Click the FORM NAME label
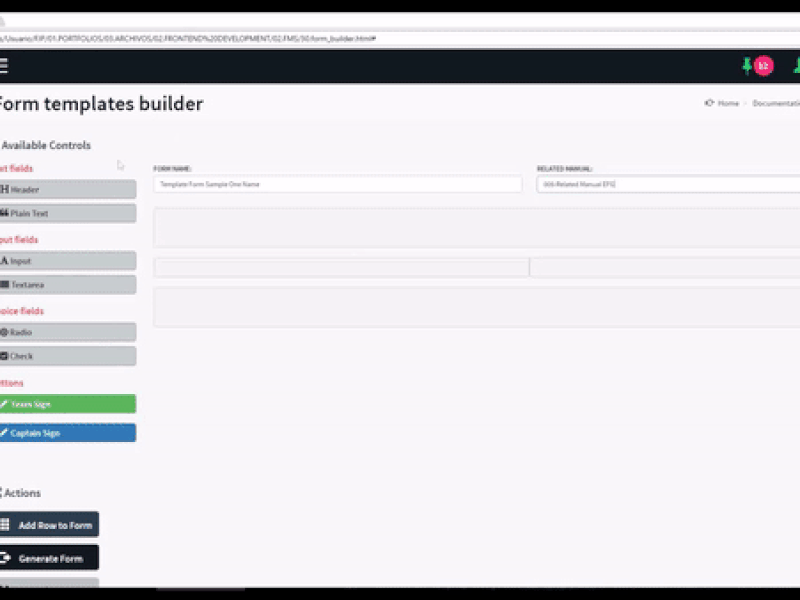The height and width of the screenshot is (600, 800). tap(172, 168)
